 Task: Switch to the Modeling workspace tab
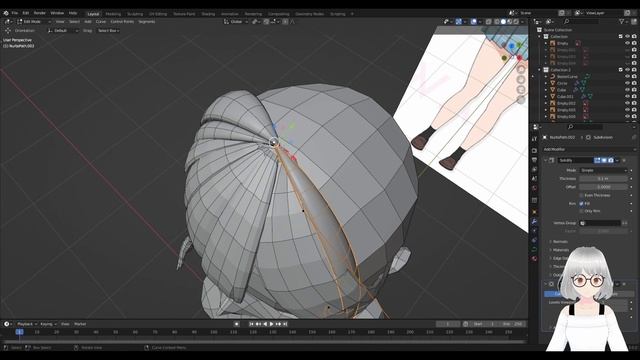(x=113, y=14)
